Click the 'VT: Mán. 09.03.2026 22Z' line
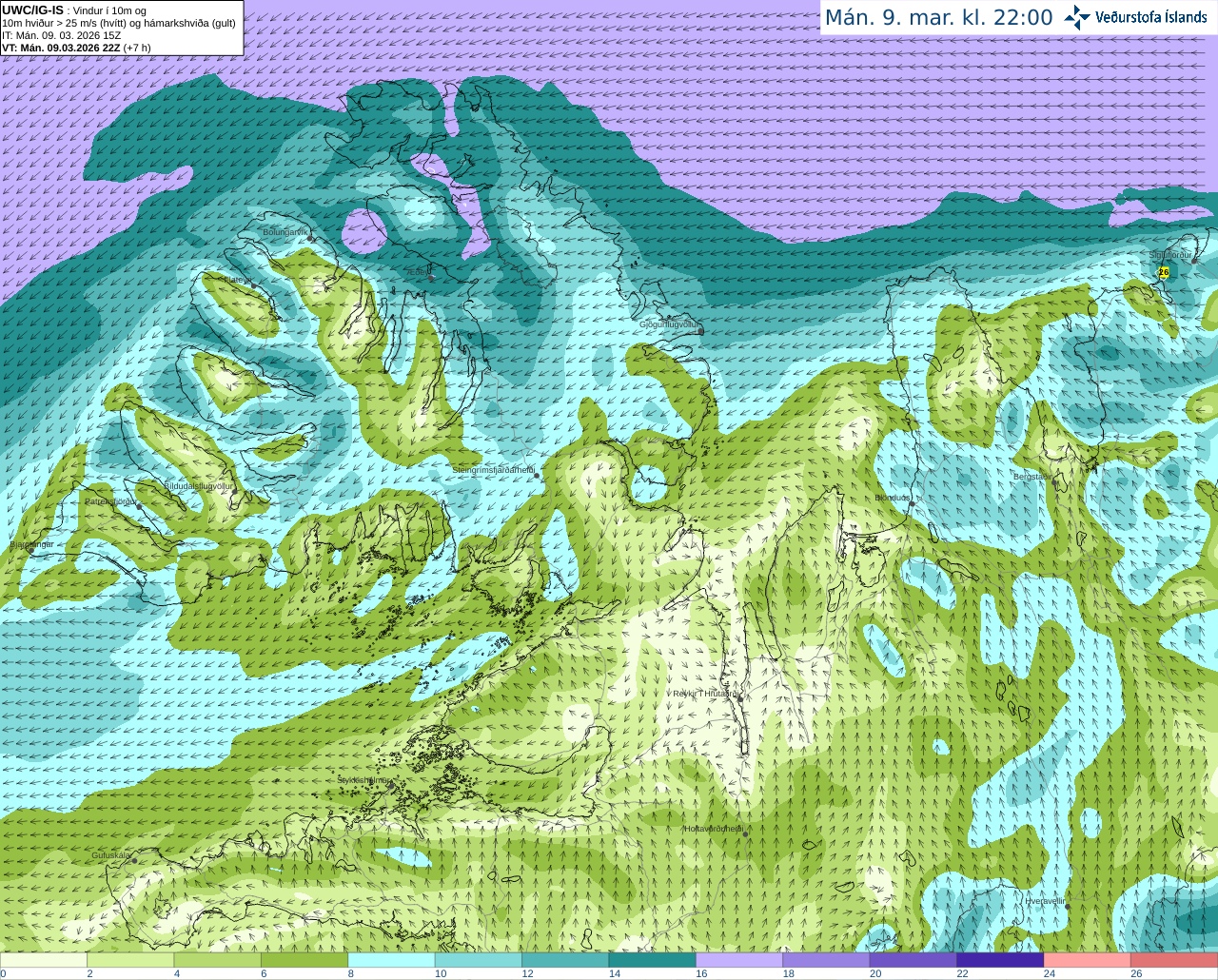Screen dimensions: 1218x980 76,48
